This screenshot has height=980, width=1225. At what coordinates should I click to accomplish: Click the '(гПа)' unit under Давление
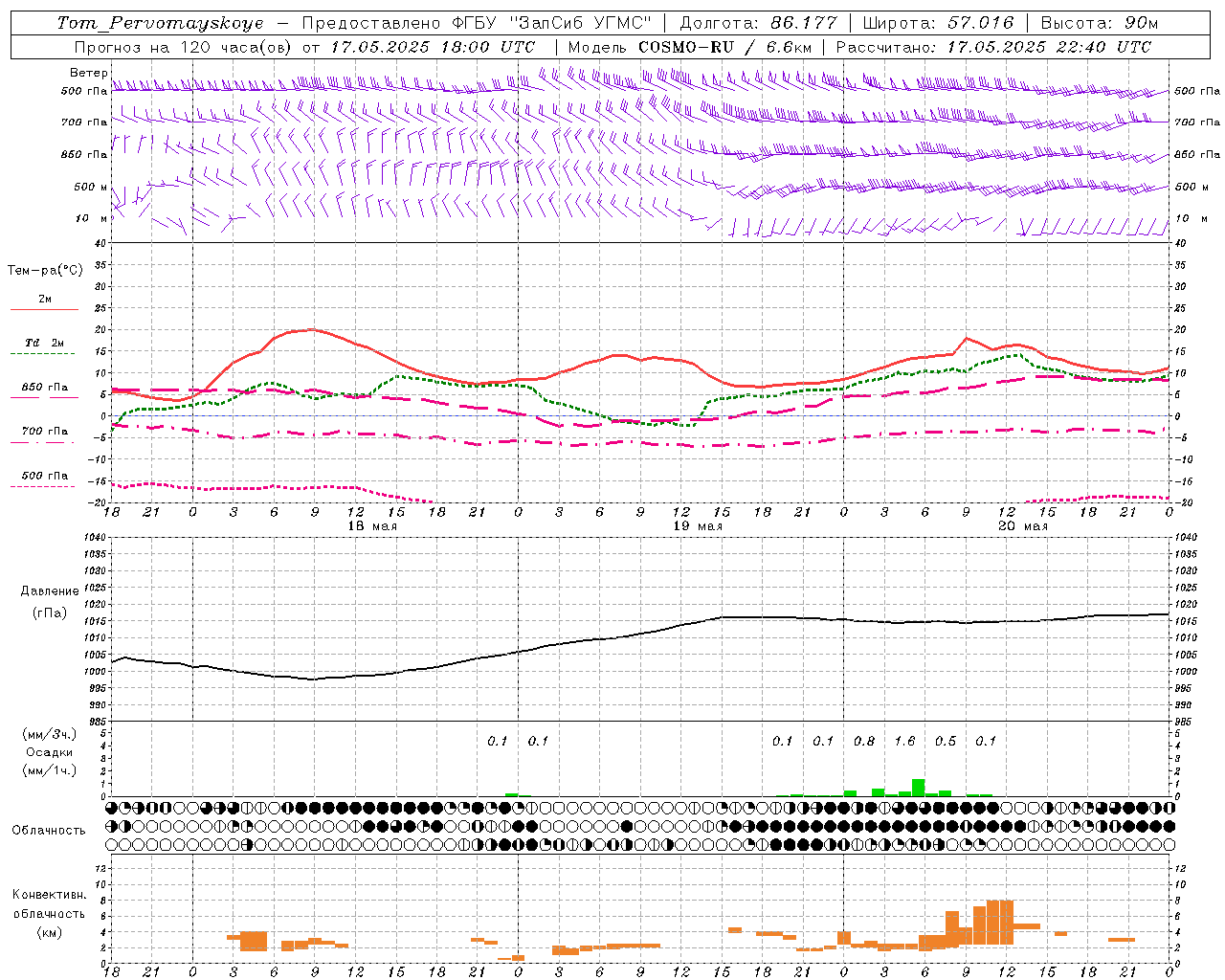(50, 612)
